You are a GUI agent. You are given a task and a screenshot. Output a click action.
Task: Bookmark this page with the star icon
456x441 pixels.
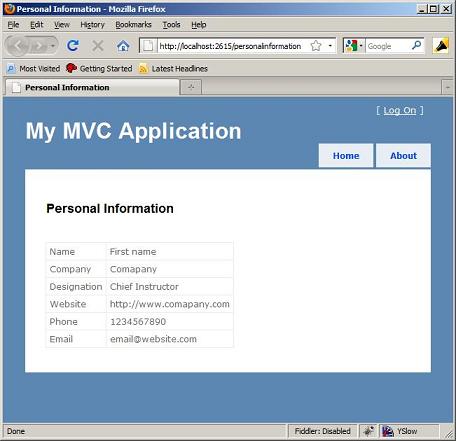click(x=316, y=46)
